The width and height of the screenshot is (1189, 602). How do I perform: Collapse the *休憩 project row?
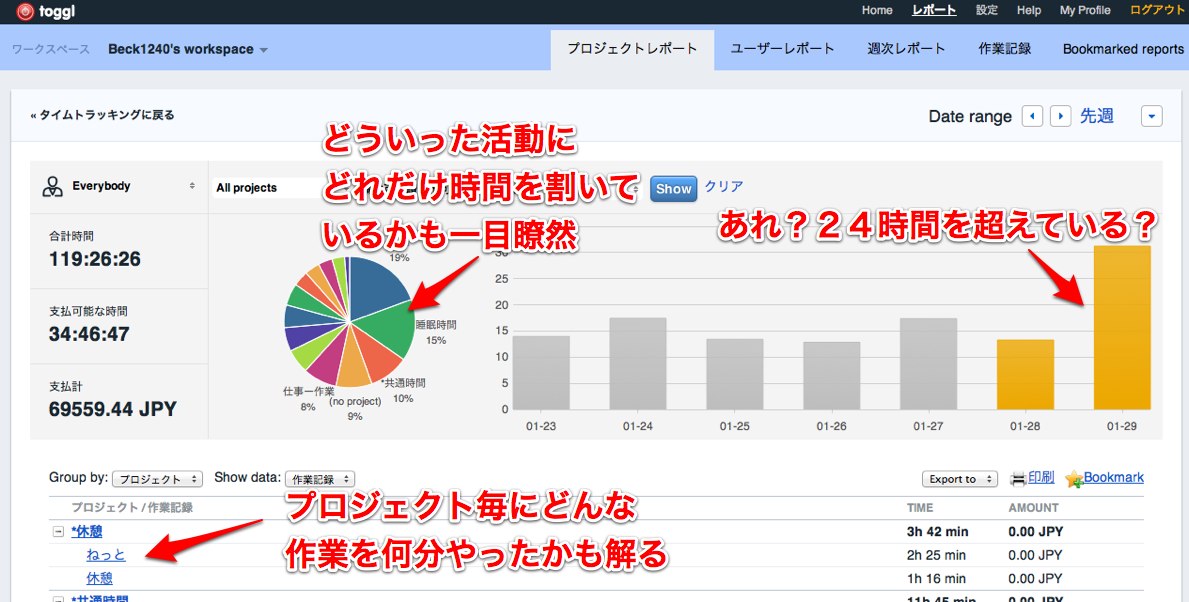pyautogui.click(x=58, y=532)
